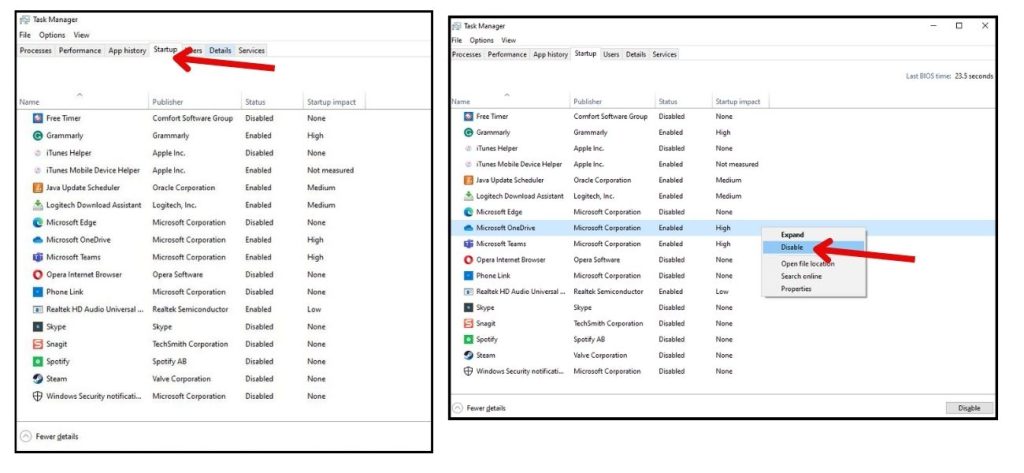Sort by Name column in left window
This screenshot has width=1024, height=473.
(x=29, y=102)
